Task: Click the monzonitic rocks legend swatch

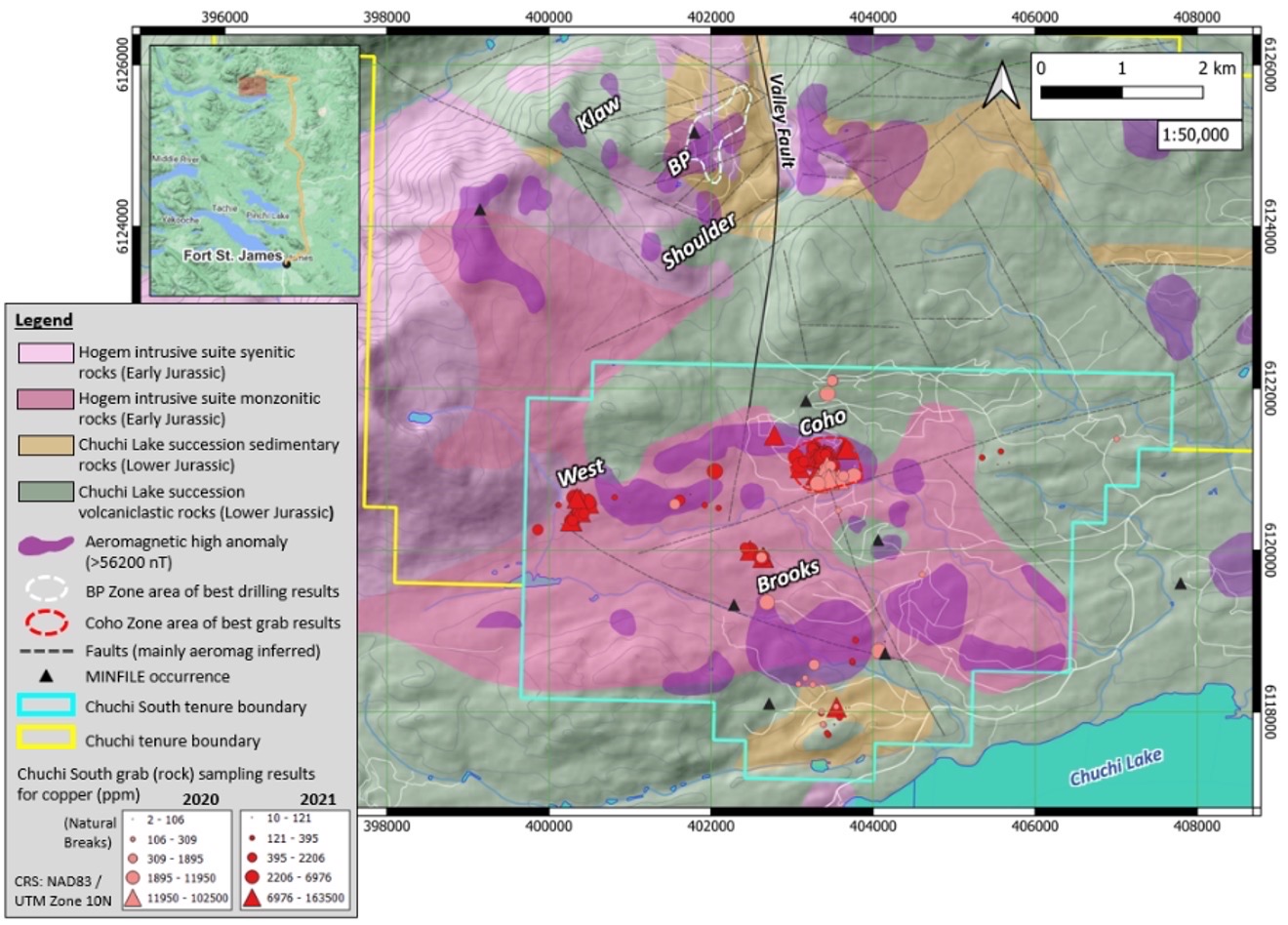Action: [x=45, y=399]
